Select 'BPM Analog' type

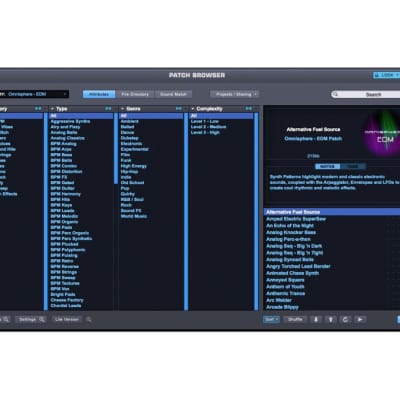[x=63, y=144]
